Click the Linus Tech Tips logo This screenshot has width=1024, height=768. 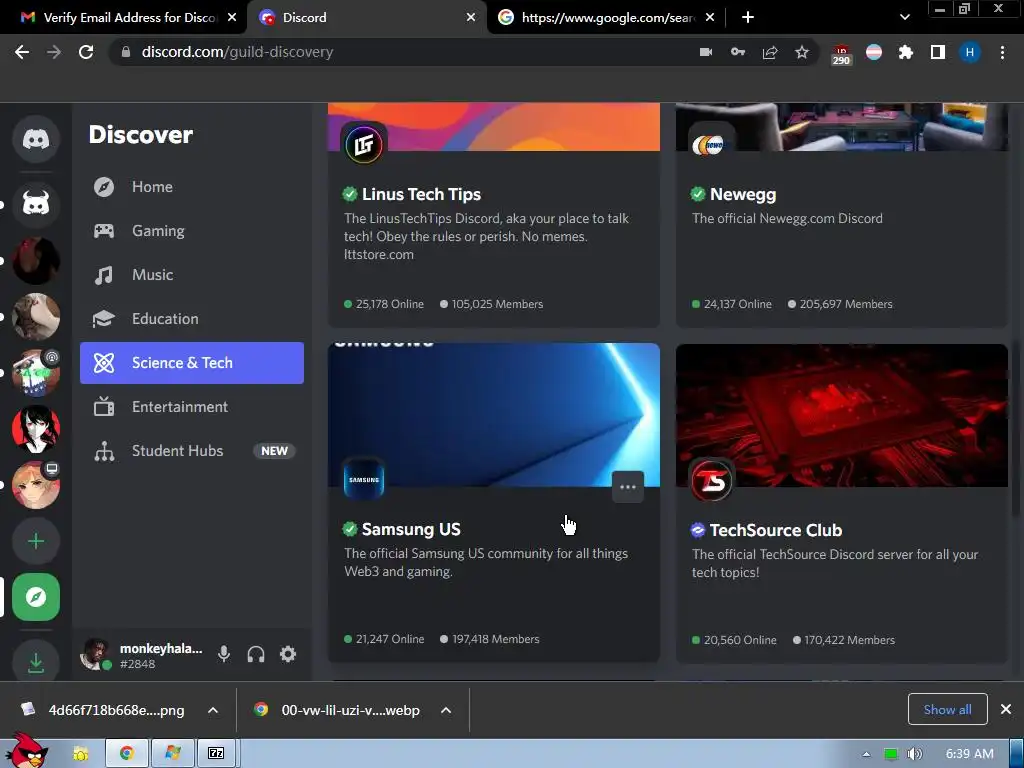[364, 144]
